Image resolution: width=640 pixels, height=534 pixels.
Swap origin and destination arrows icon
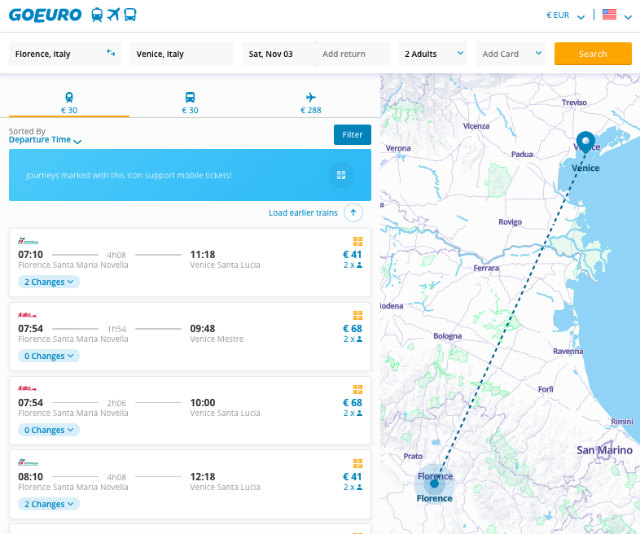[111, 53]
